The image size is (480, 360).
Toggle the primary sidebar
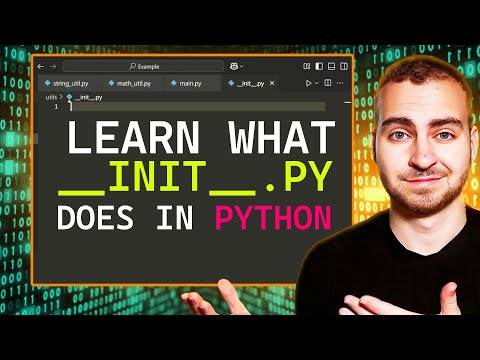point(319,66)
